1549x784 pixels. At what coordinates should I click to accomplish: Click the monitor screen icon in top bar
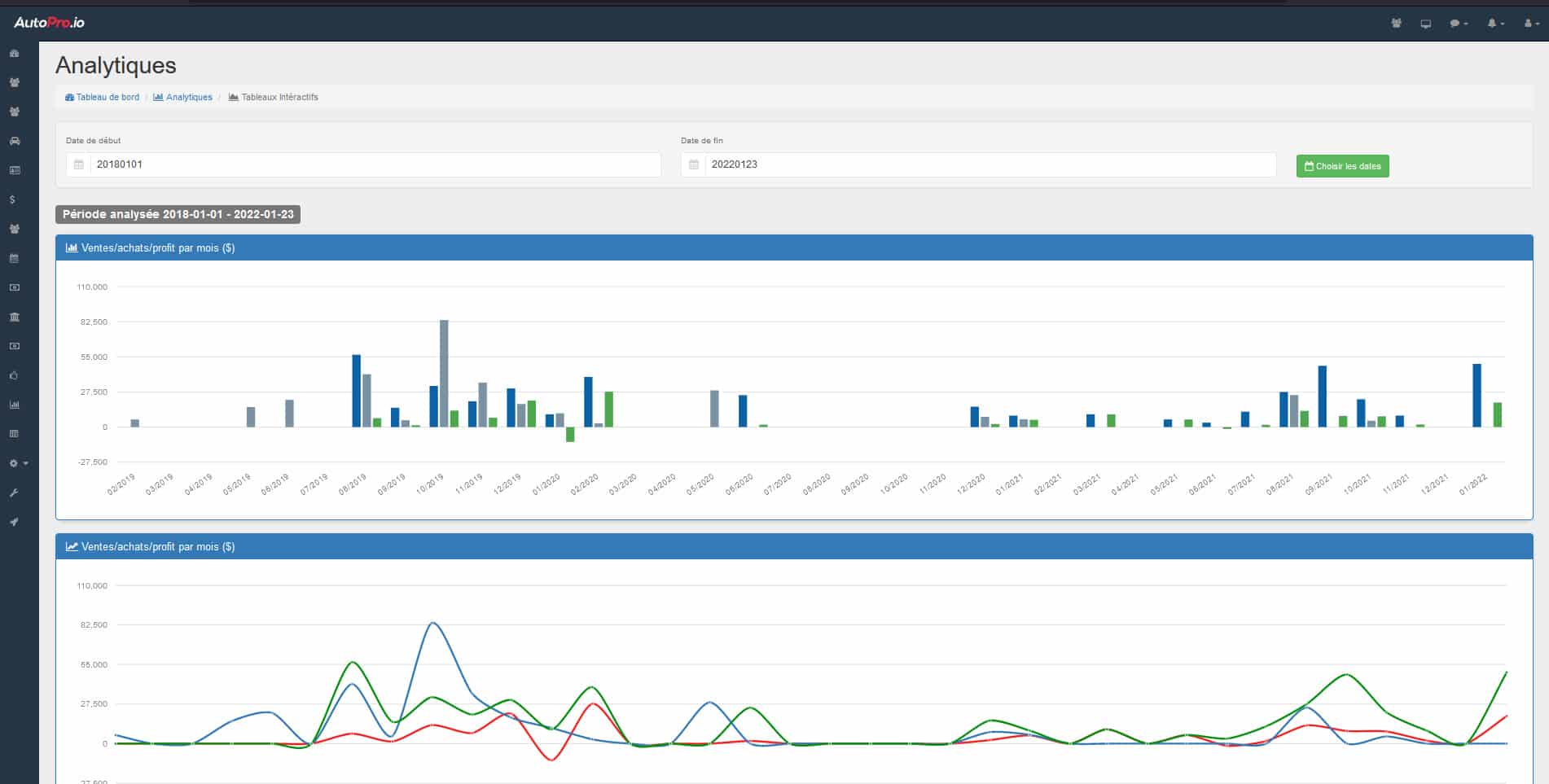[x=1425, y=24]
